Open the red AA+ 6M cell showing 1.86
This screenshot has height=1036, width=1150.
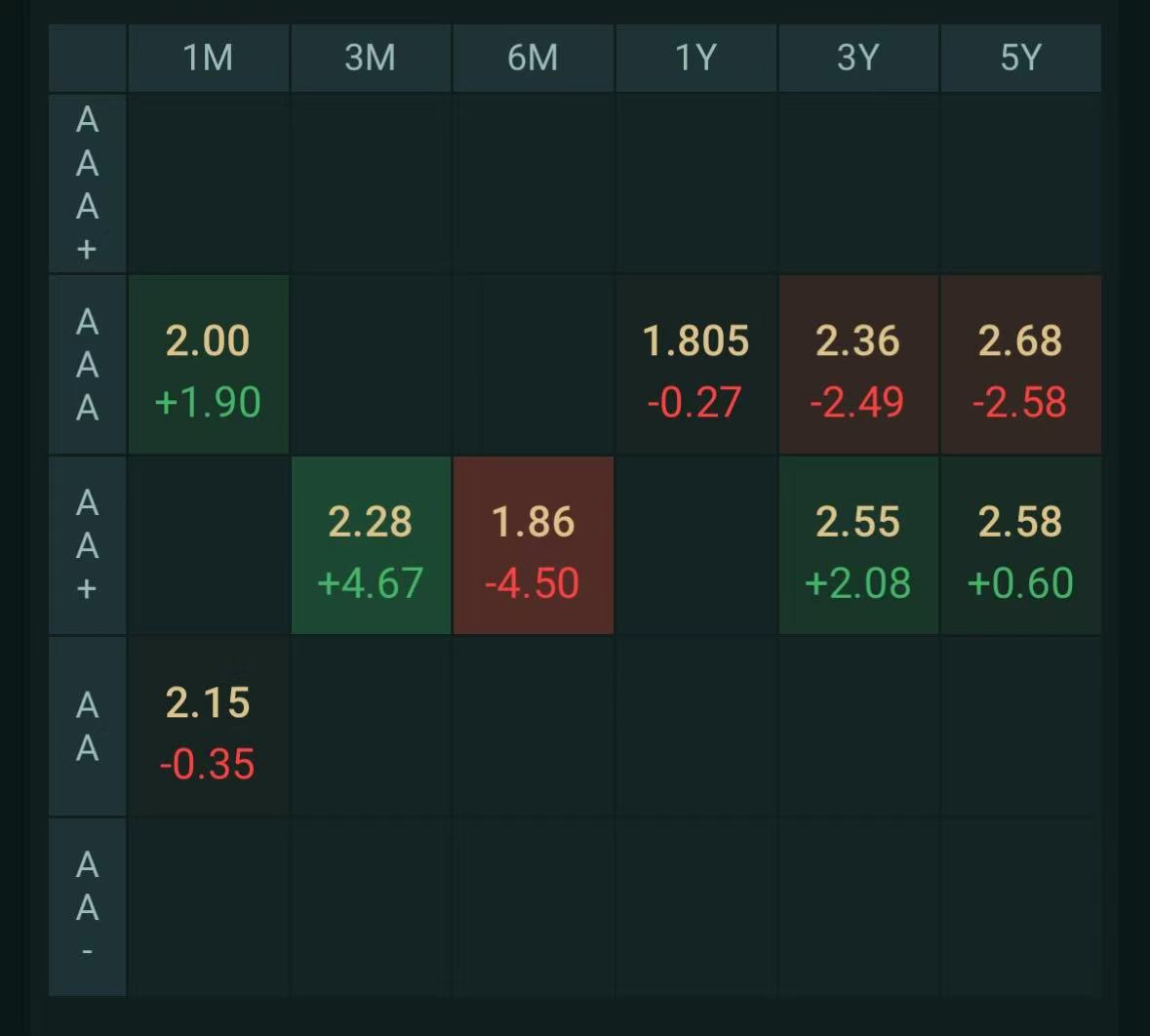coord(534,545)
